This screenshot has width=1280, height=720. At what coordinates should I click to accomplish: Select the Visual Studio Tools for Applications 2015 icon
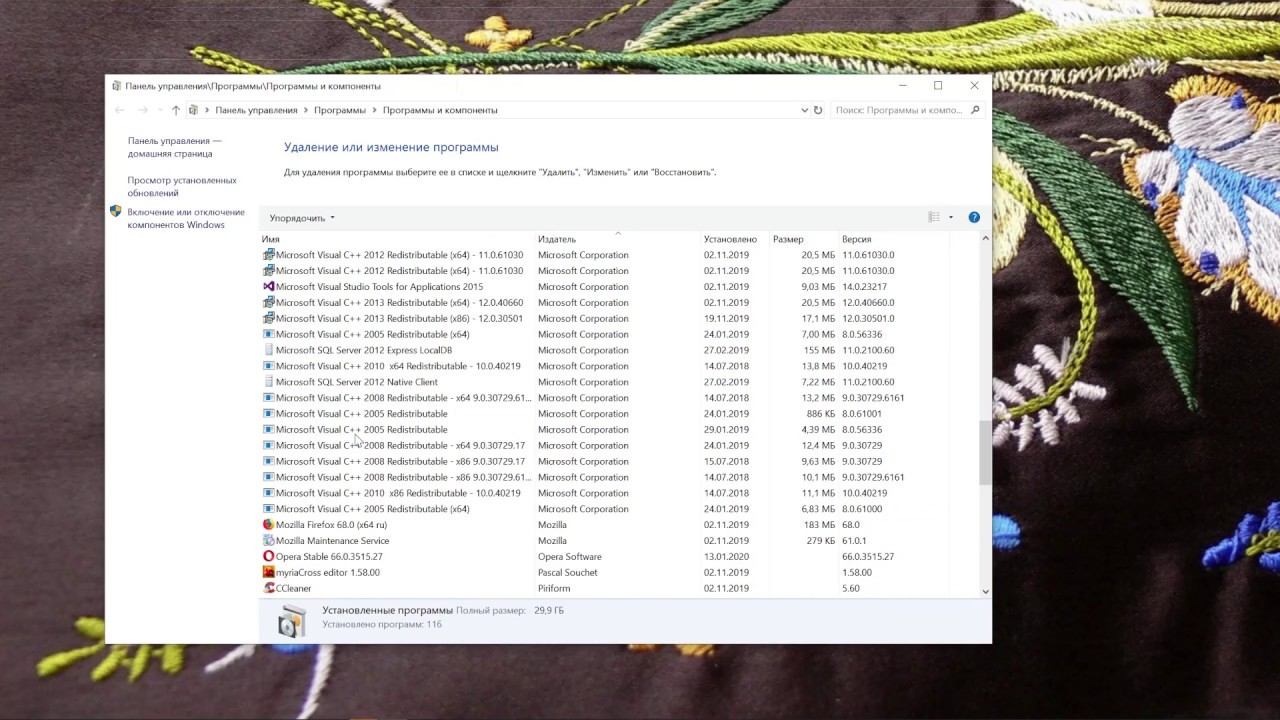pyautogui.click(x=268, y=287)
